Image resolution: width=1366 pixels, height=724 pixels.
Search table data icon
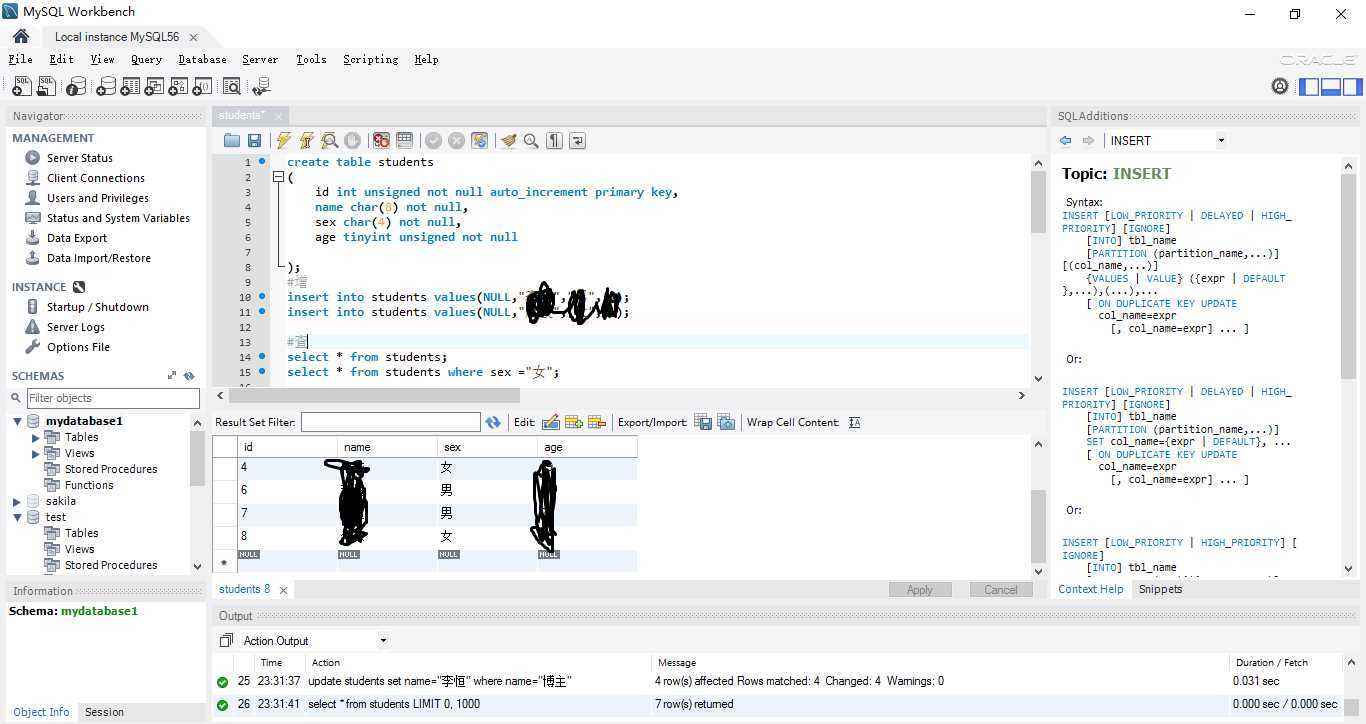point(232,87)
